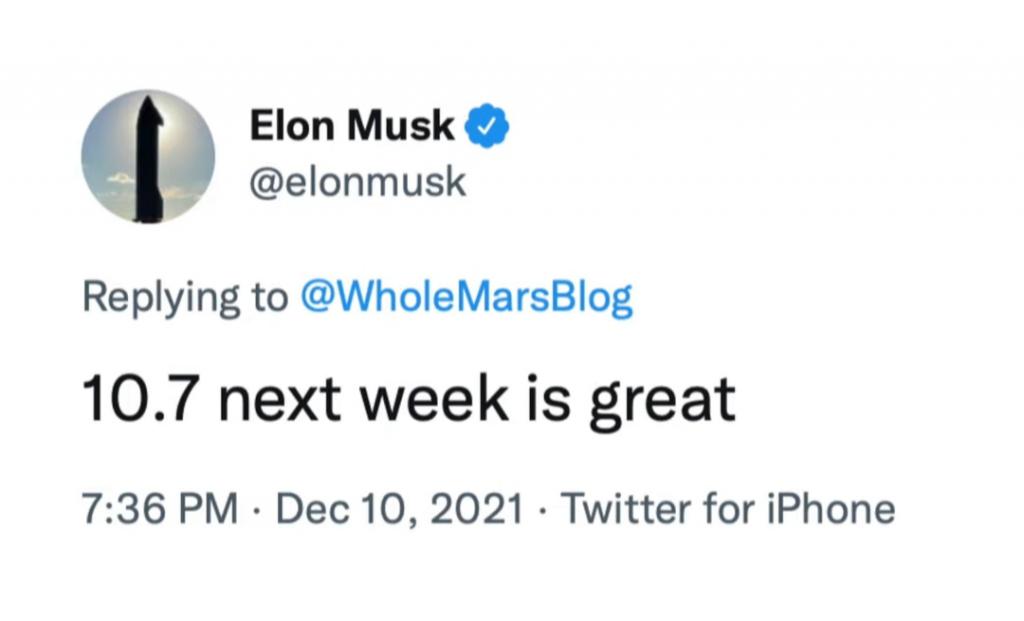The image size is (1024, 621).
Task: Open the Elon Musk display name
Action: point(352,125)
